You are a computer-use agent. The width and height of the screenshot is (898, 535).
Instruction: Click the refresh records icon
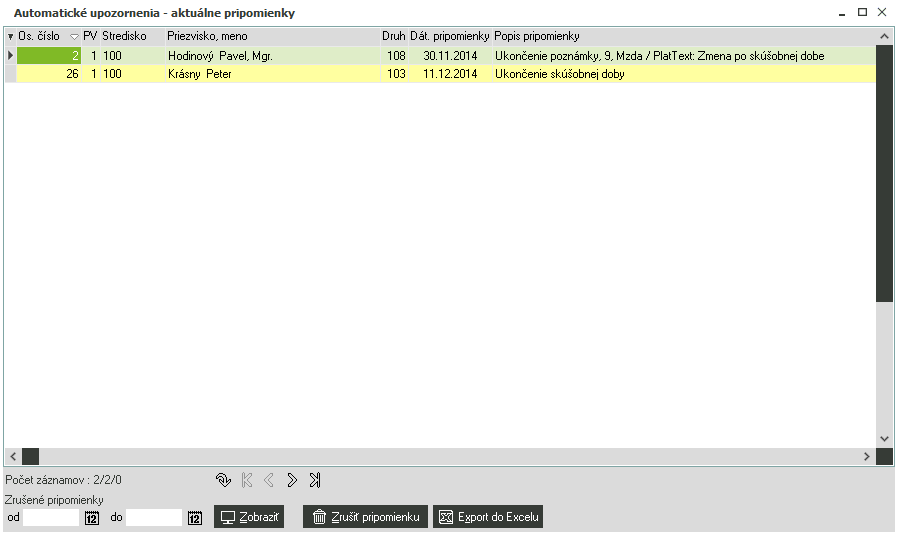[x=223, y=480]
